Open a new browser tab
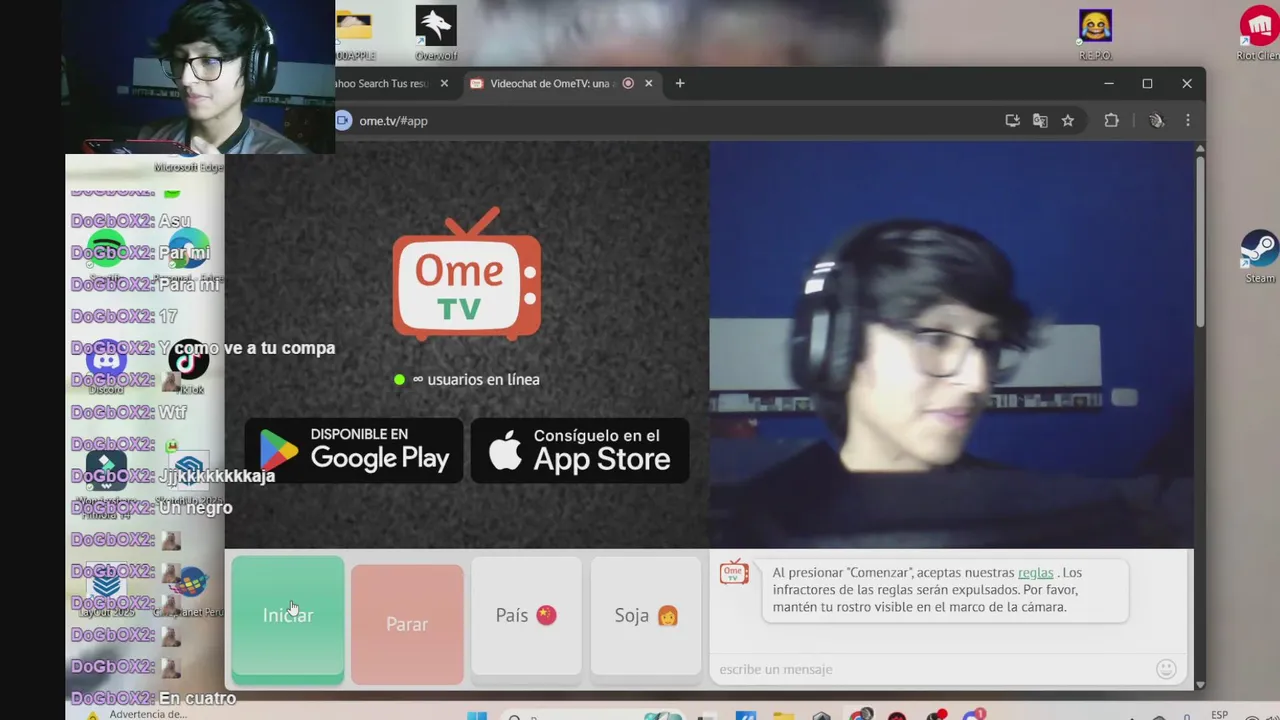This screenshot has width=1280, height=720. click(680, 84)
